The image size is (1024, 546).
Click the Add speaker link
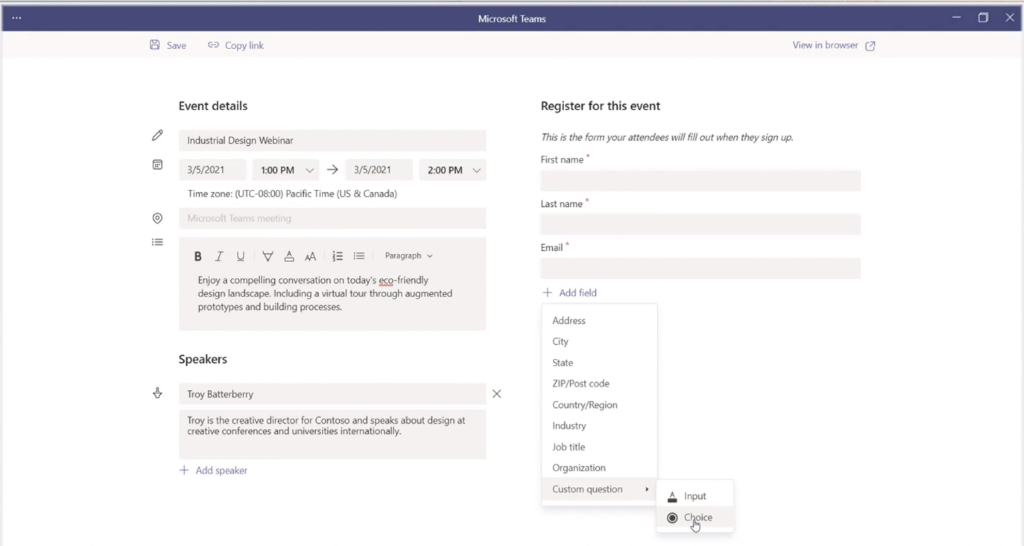(x=221, y=470)
